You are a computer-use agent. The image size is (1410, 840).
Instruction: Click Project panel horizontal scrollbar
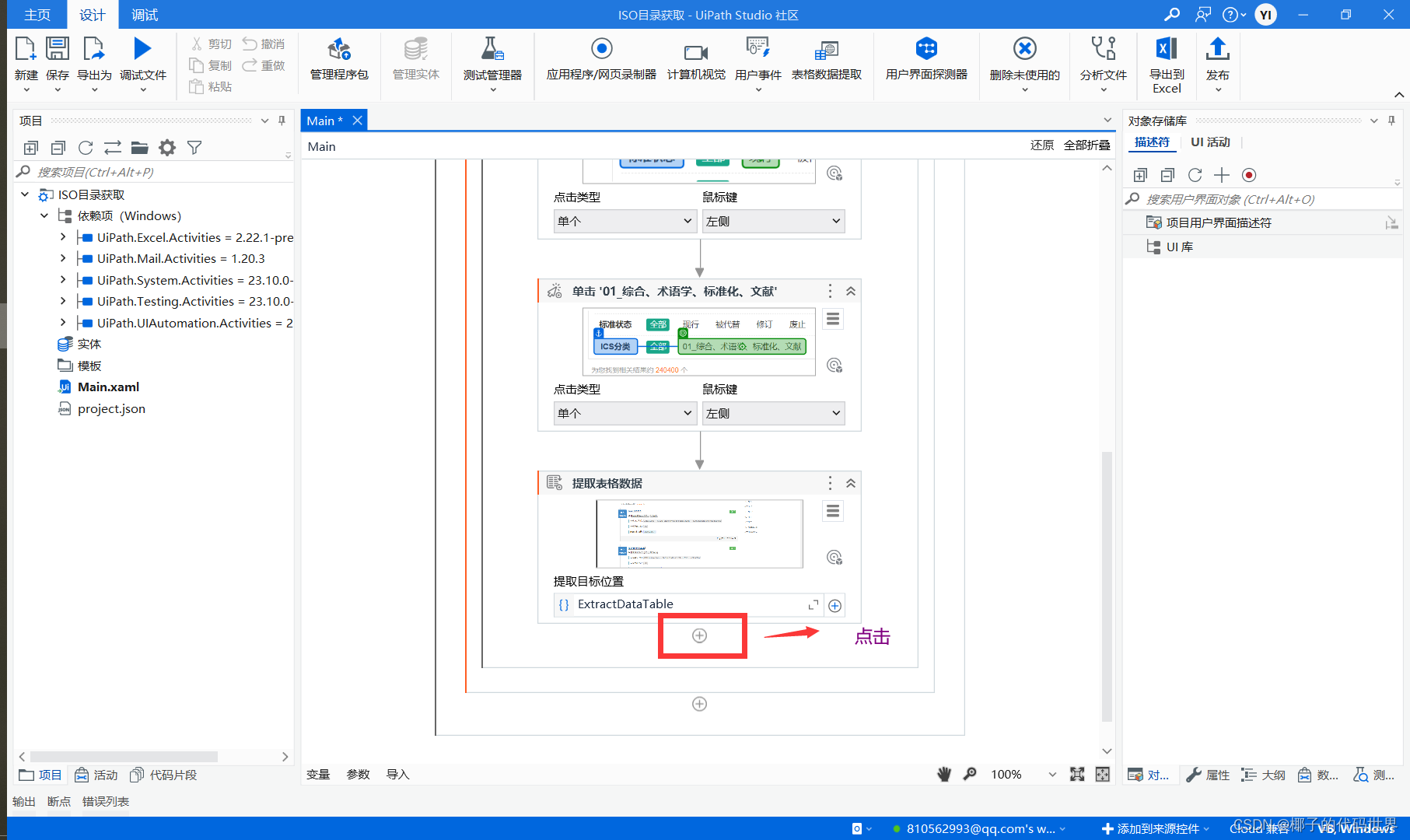click(x=124, y=757)
